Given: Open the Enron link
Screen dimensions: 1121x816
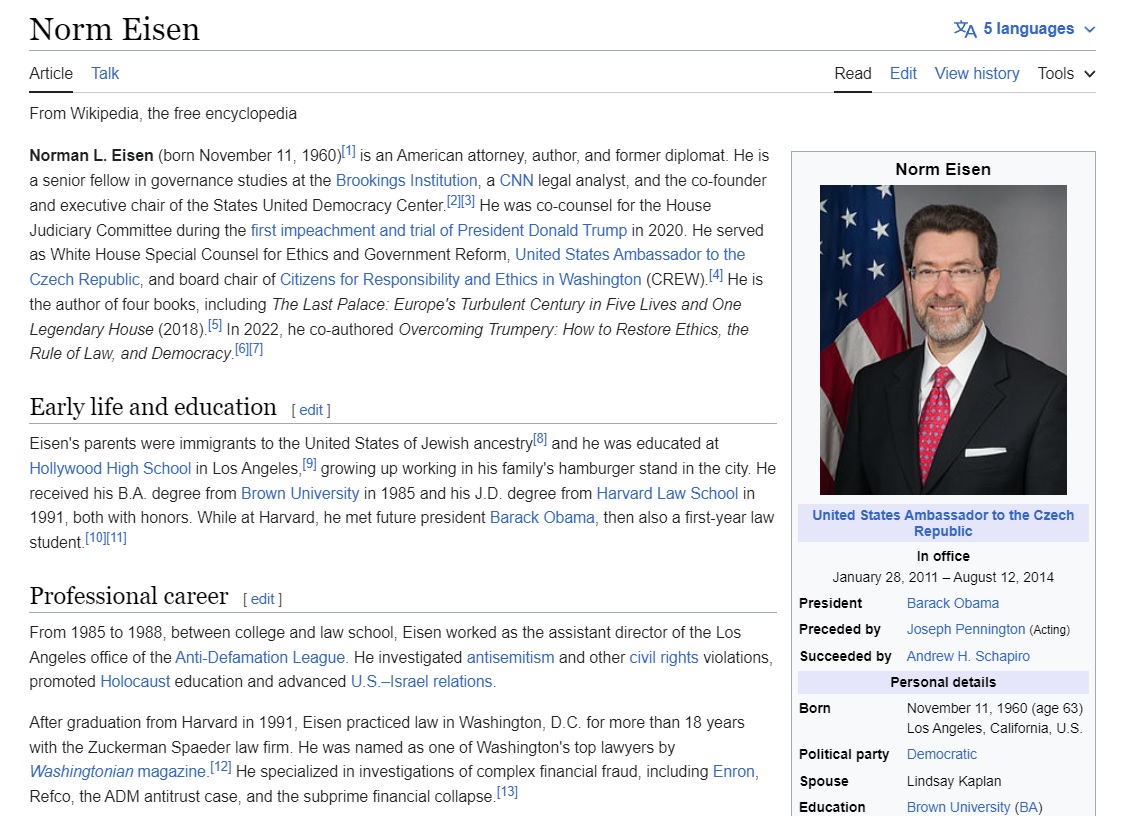Looking at the screenshot, I should (734, 772).
